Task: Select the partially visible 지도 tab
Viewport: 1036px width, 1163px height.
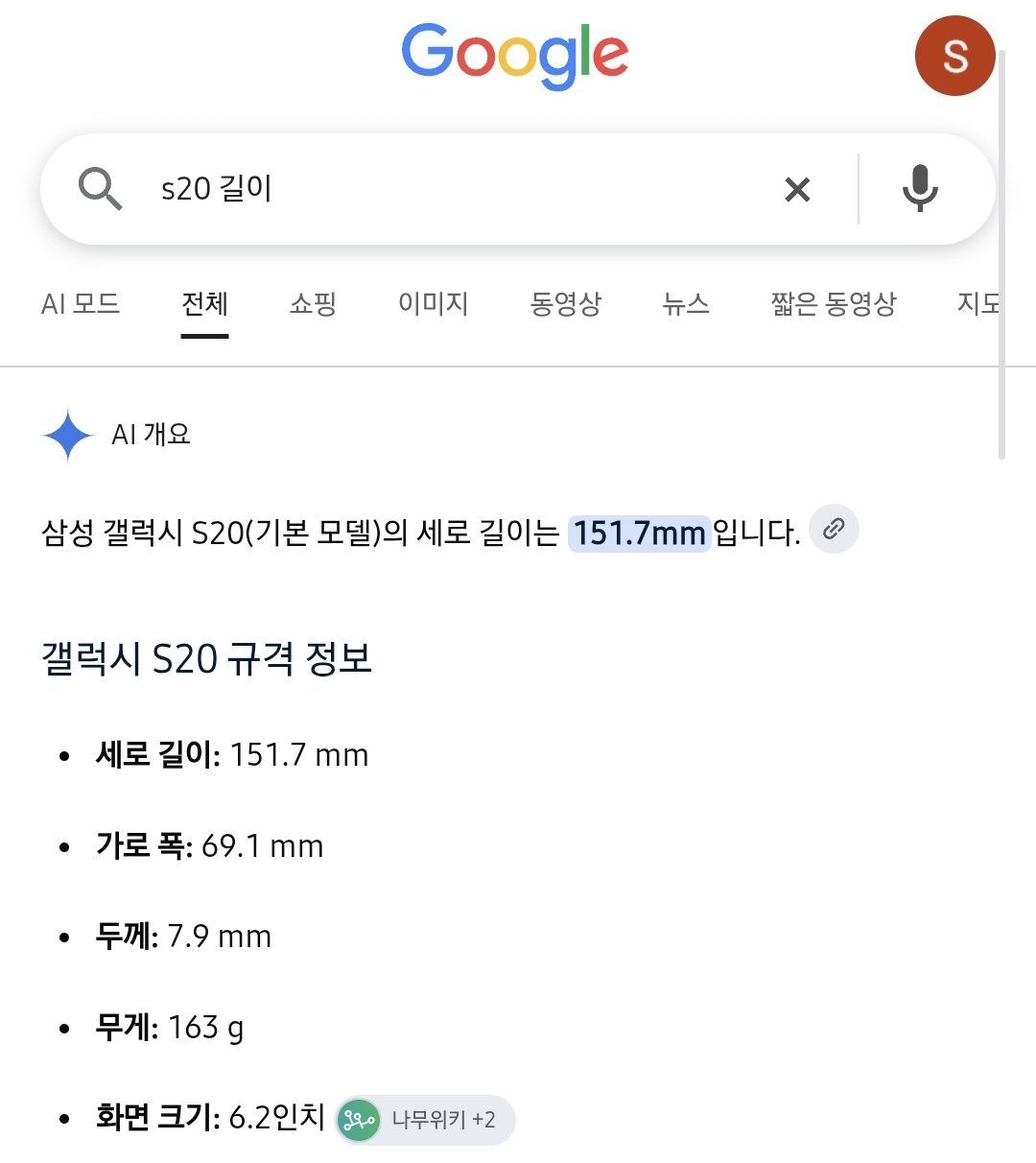Action: 978,304
